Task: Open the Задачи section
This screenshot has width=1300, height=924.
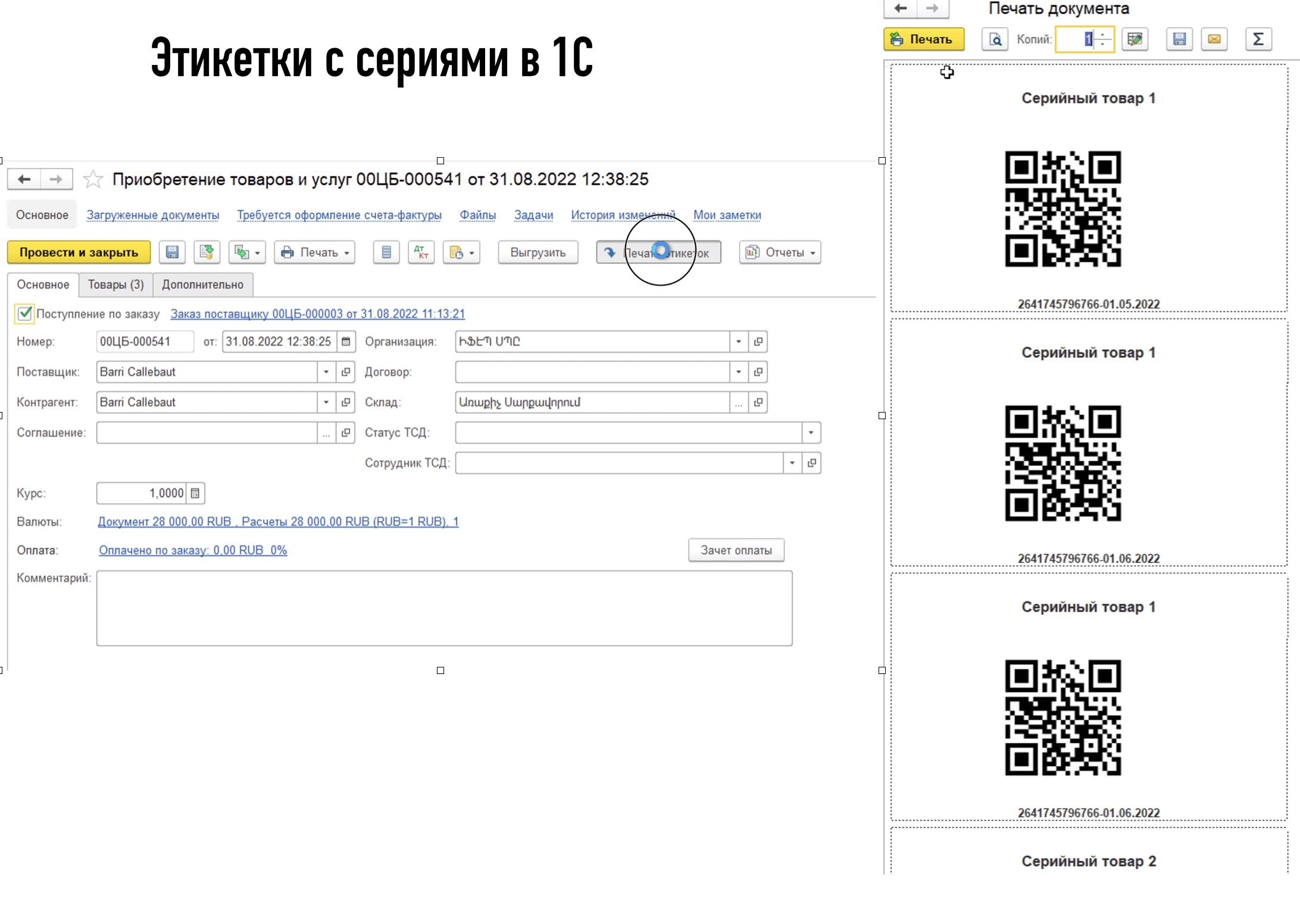Action: click(534, 215)
